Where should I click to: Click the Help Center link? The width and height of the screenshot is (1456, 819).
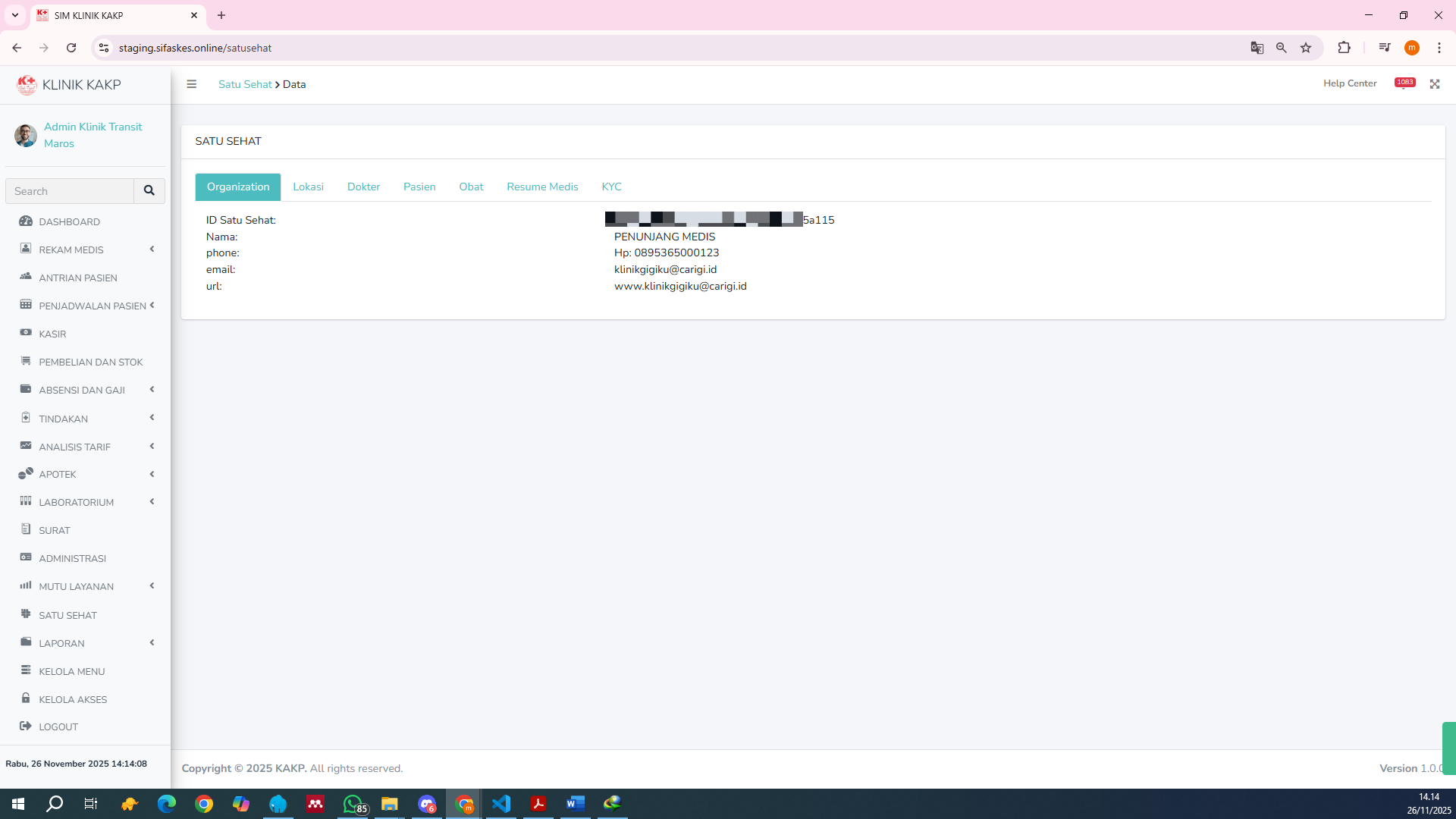[1349, 83]
